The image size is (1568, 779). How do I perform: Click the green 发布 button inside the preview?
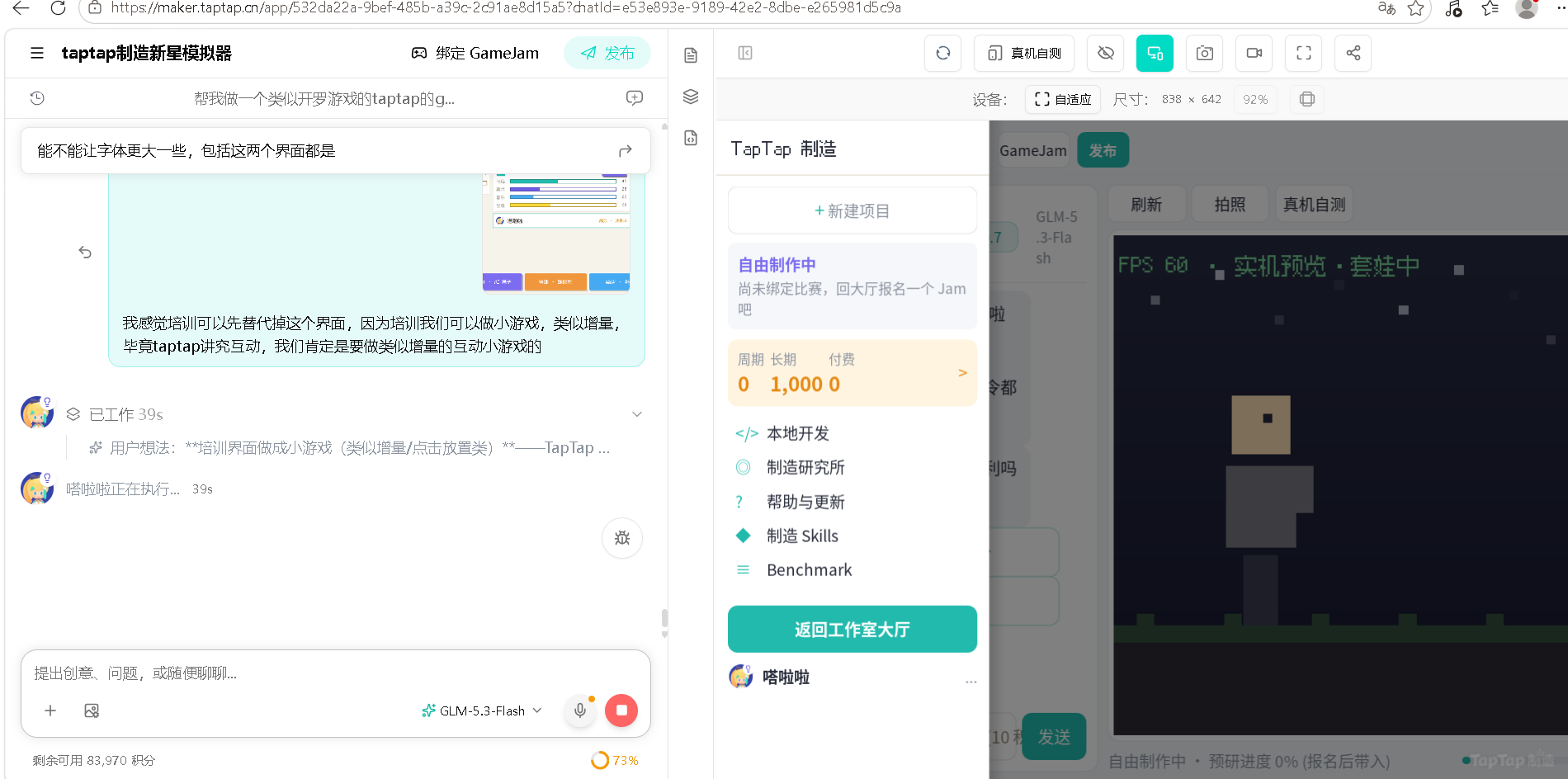click(x=1103, y=150)
